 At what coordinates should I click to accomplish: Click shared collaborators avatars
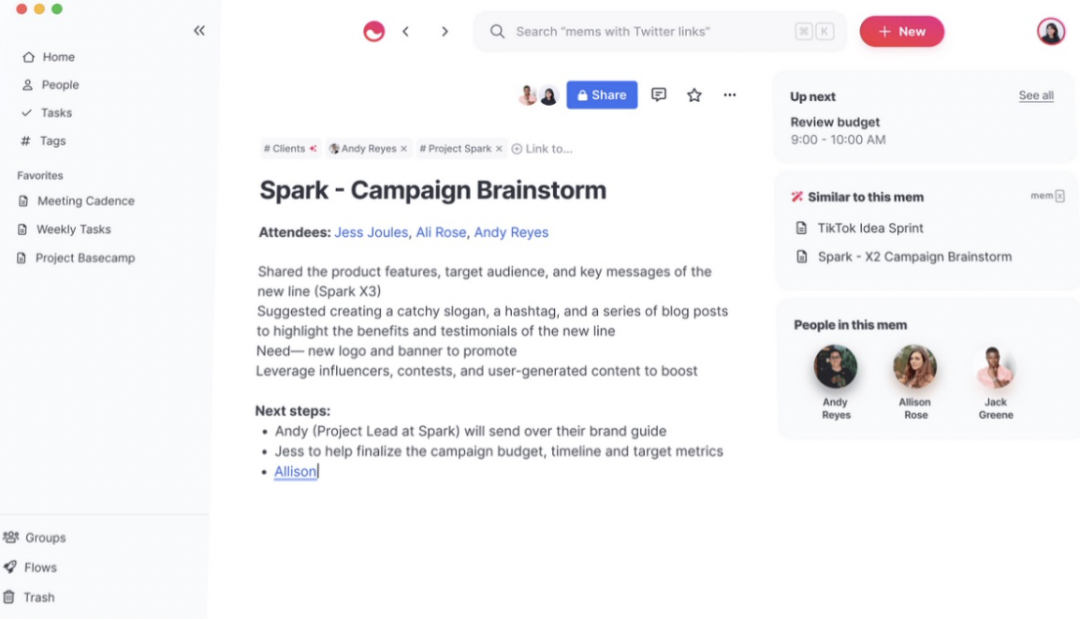[538, 95]
